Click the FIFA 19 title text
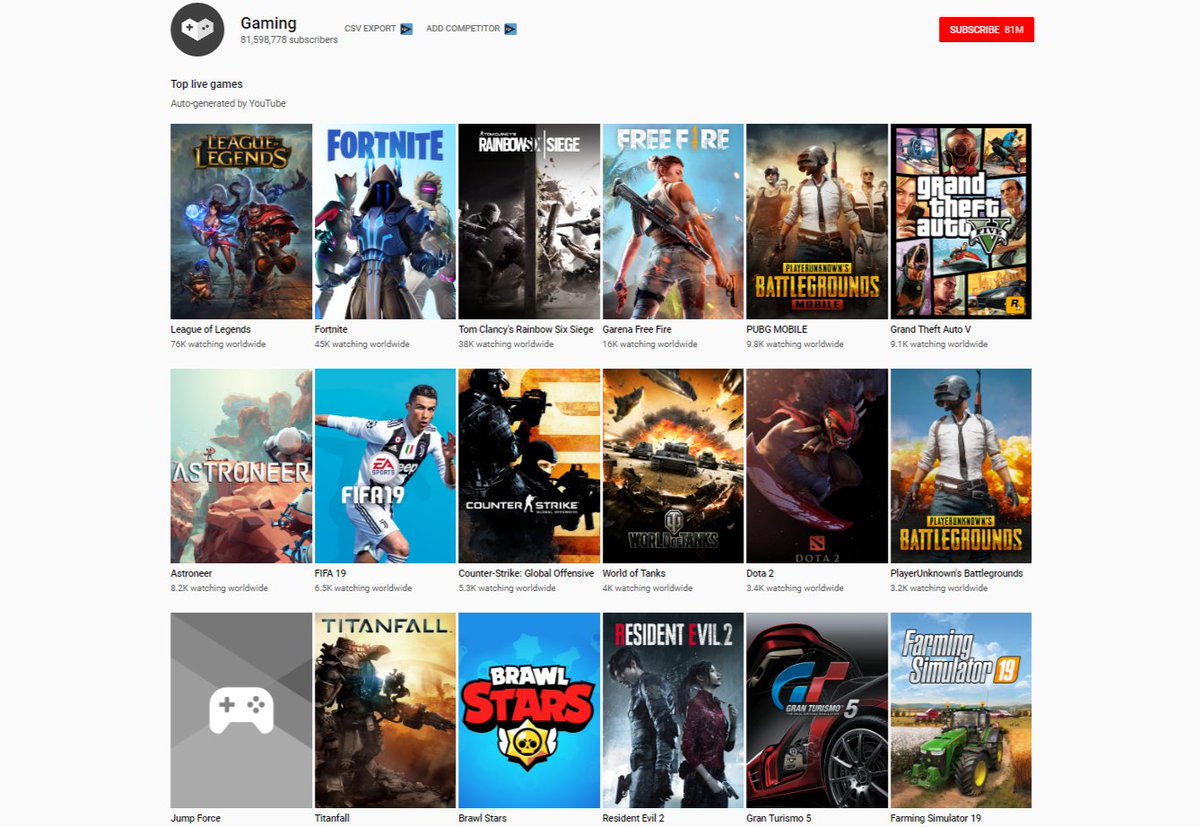The height and width of the screenshot is (827, 1200). [x=332, y=574]
